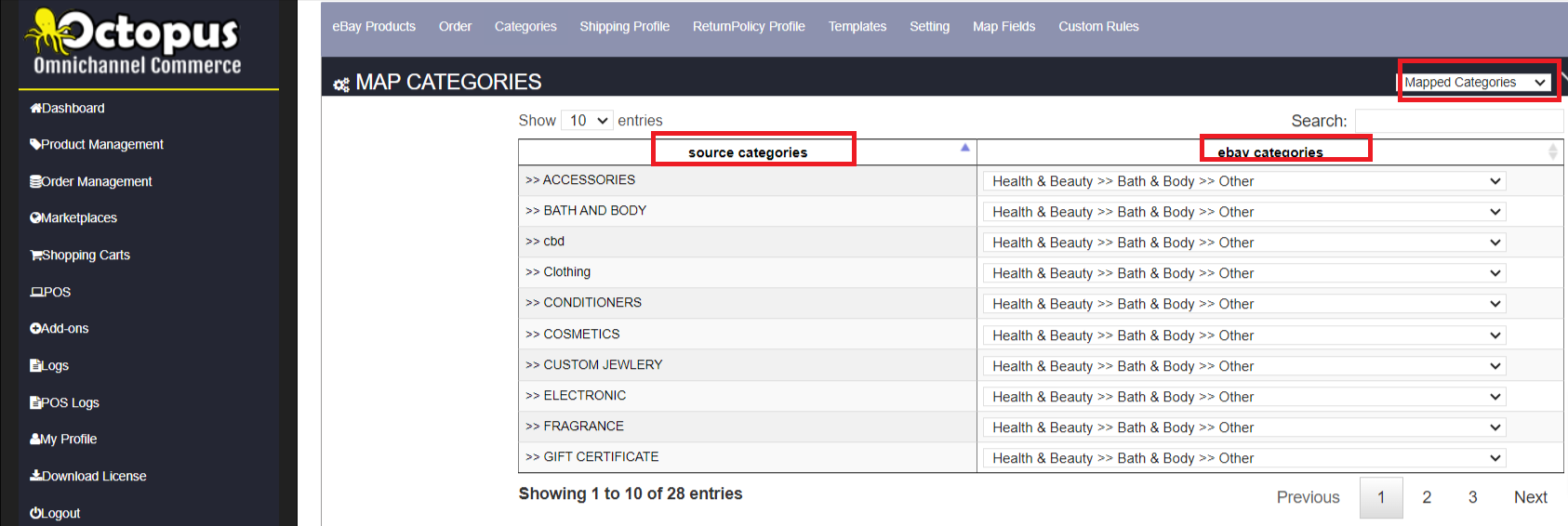Click the '>> FRAGRANCE' source category cell
The height and width of the screenshot is (526, 1568).
click(x=748, y=426)
